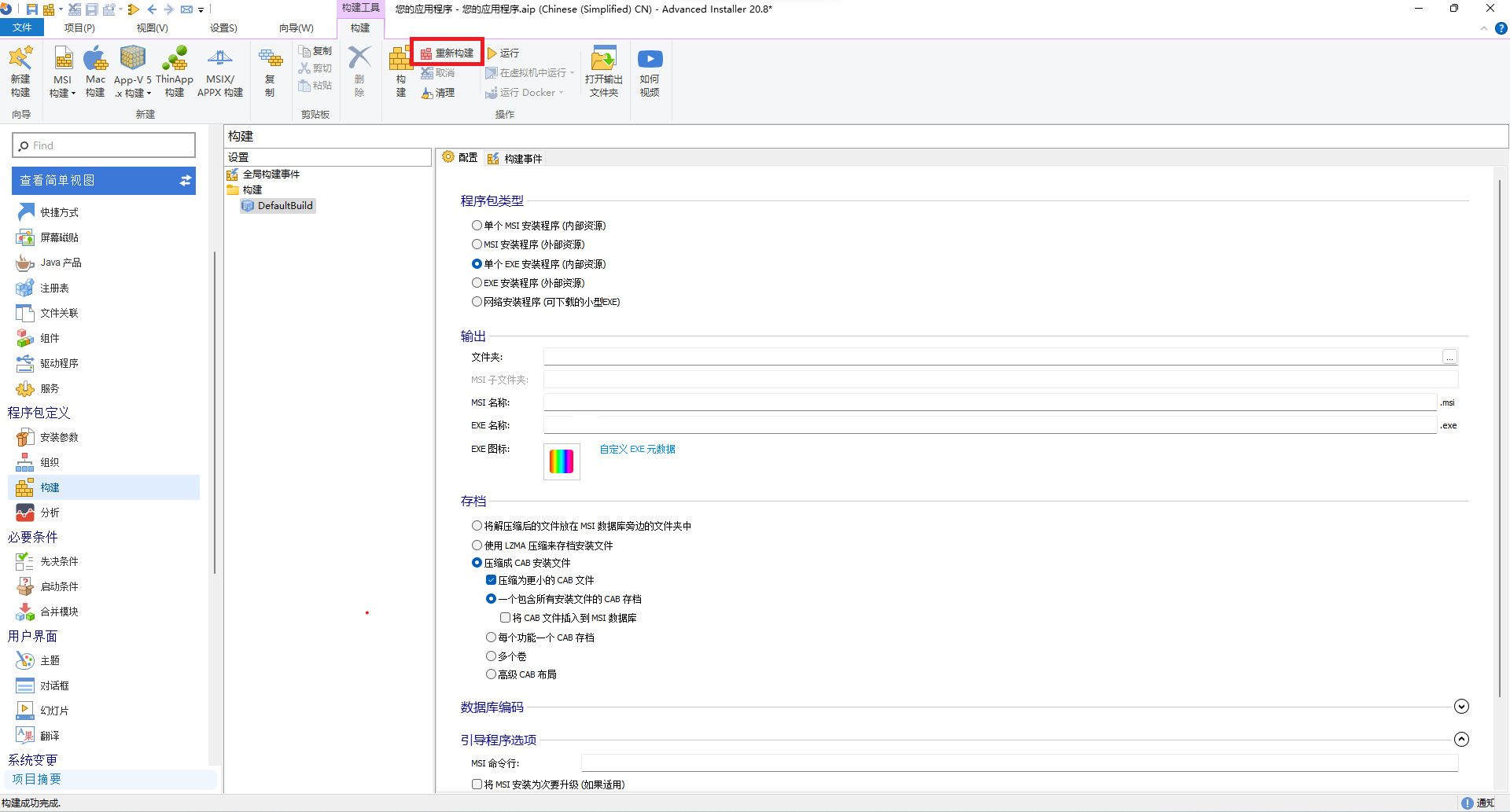This screenshot has width=1510, height=812.
Task: Toggle 查看简单视图 switch button
Action: point(186,181)
